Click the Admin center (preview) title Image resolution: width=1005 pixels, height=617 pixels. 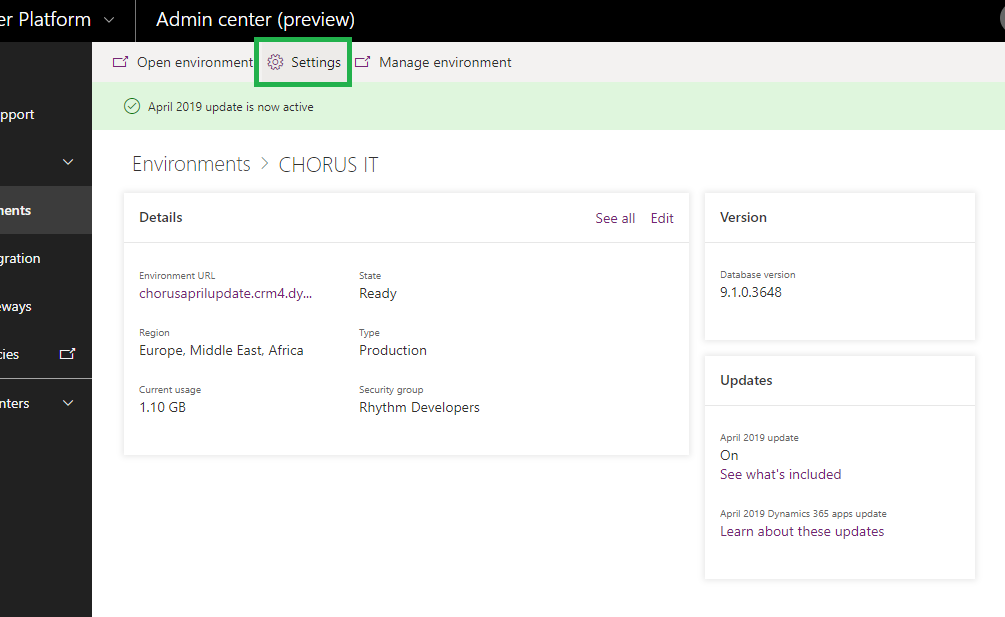click(255, 20)
